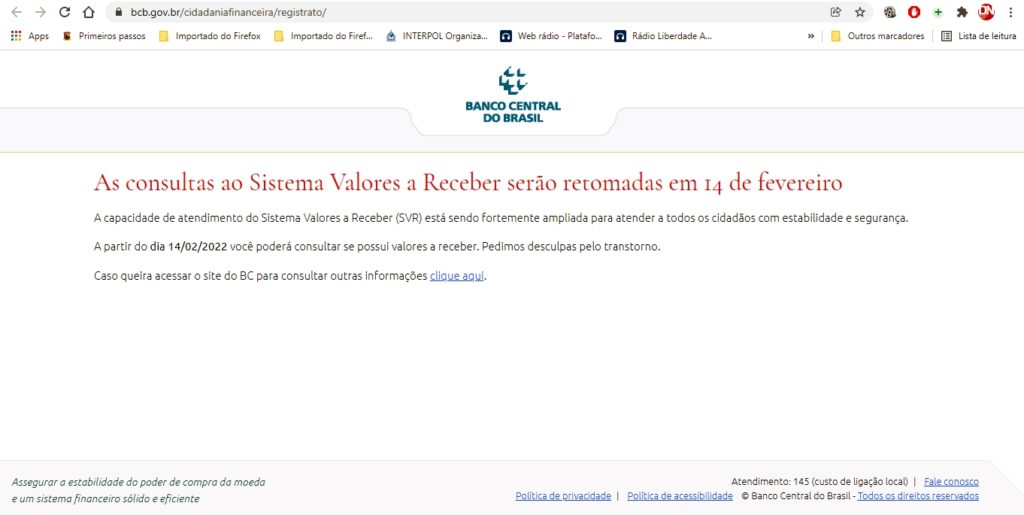Open the red Opera-style extension icon
Viewport: 1024px width, 515px height.
tap(914, 12)
